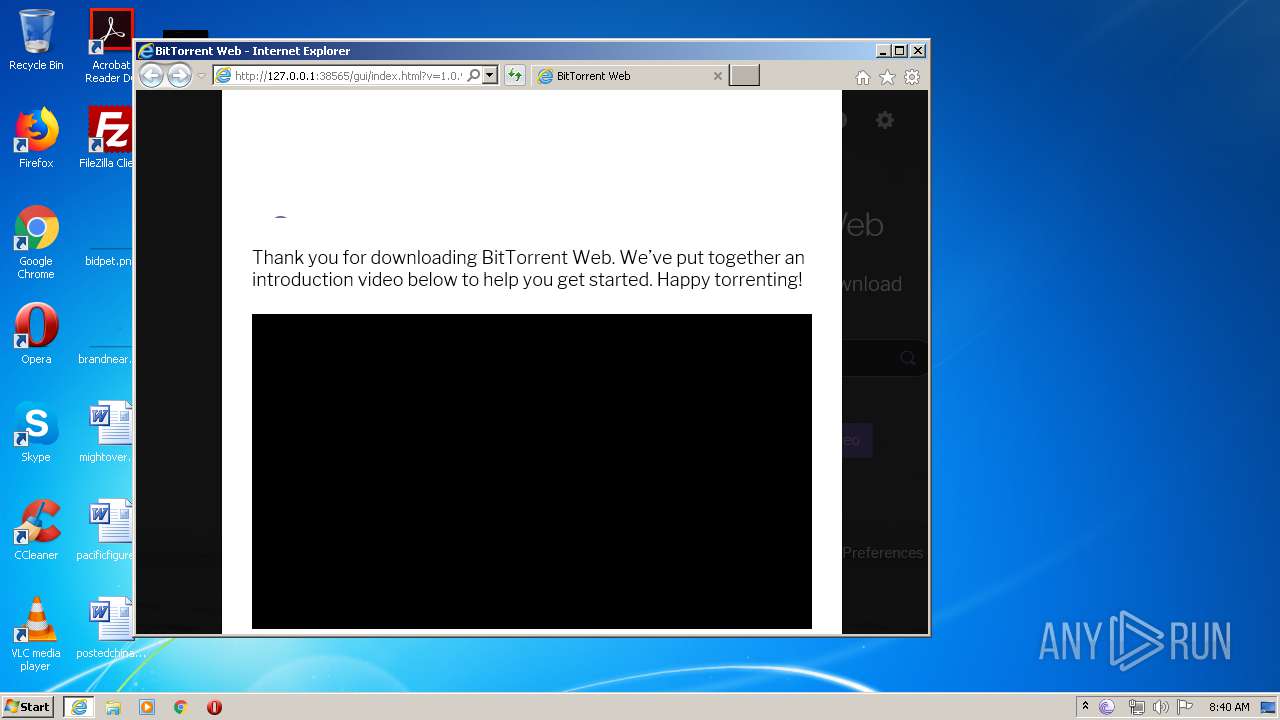Launch Skype from desktop

(x=36, y=432)
